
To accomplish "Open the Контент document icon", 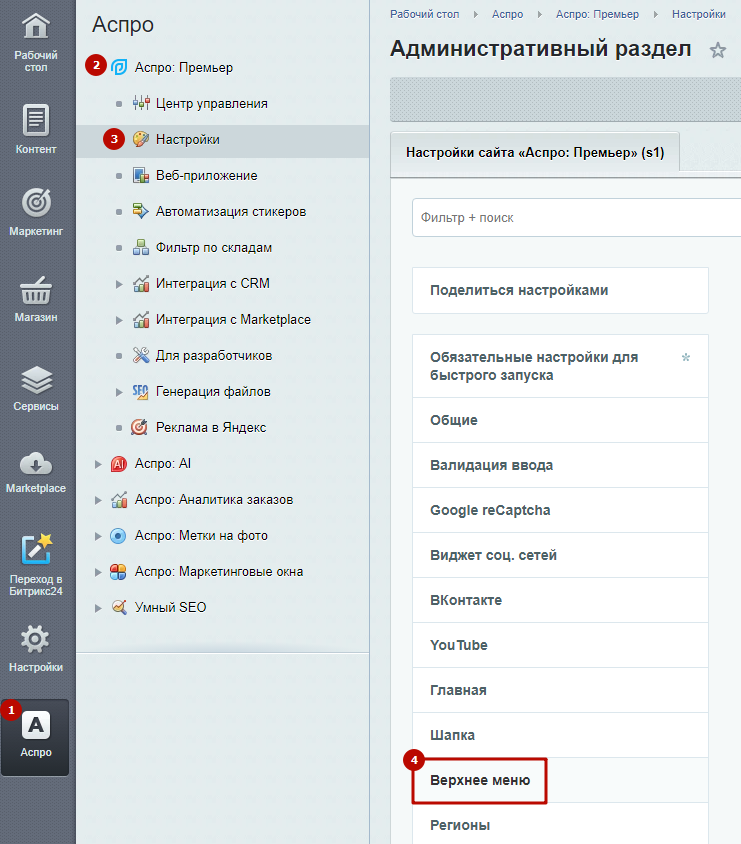I will pos(36,119).
